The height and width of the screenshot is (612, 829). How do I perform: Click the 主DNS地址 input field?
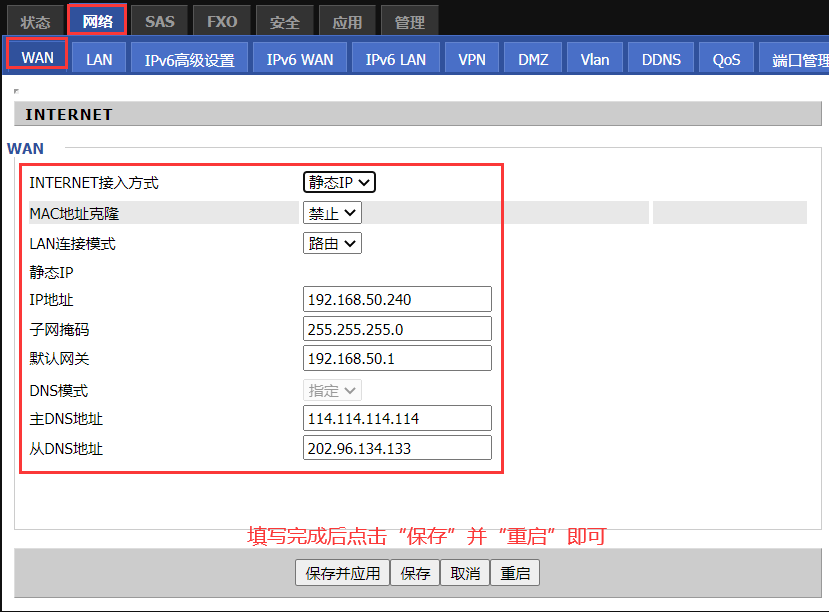coord(397,418)
